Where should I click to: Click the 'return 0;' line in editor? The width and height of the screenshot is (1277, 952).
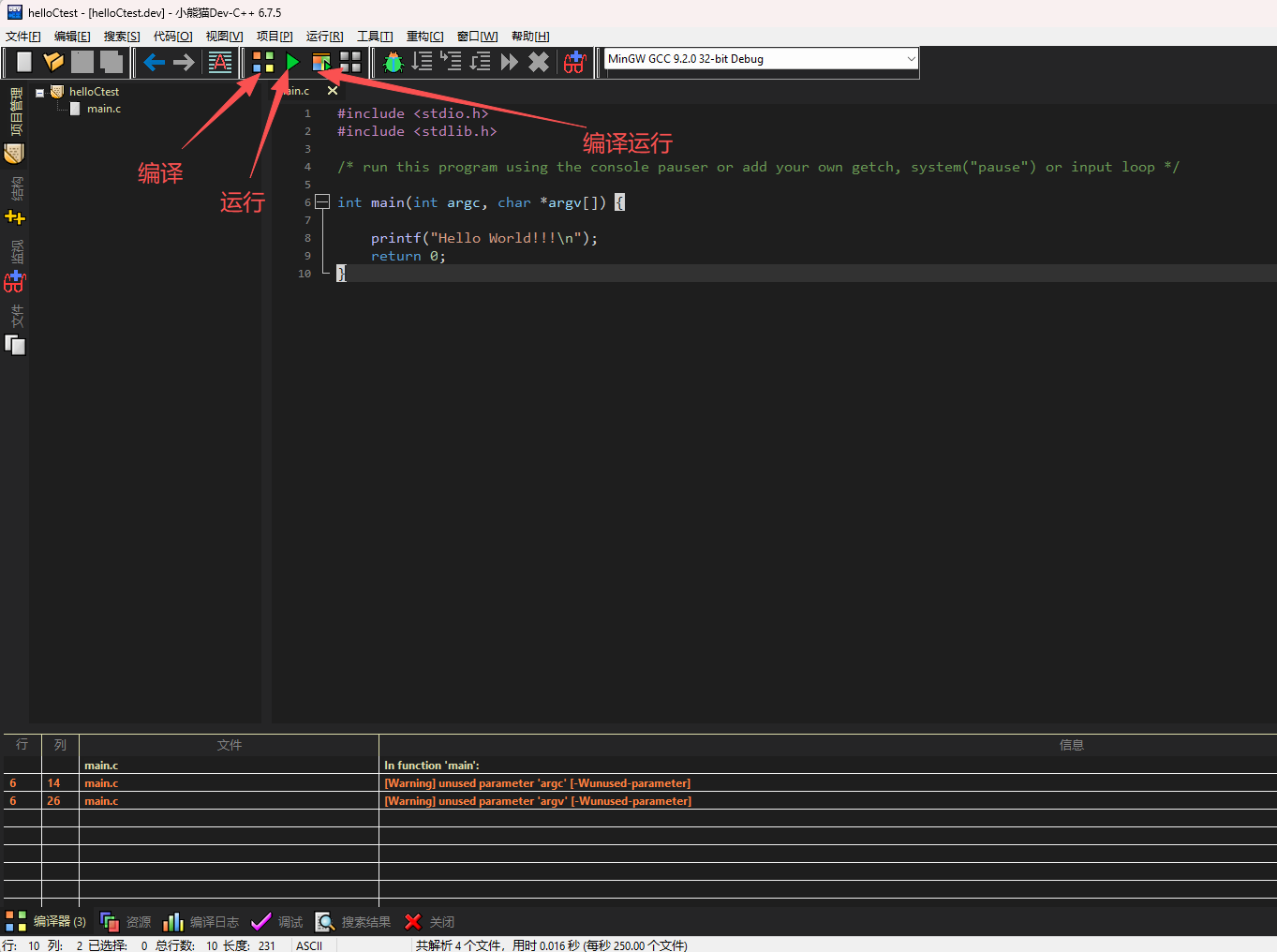408,256
